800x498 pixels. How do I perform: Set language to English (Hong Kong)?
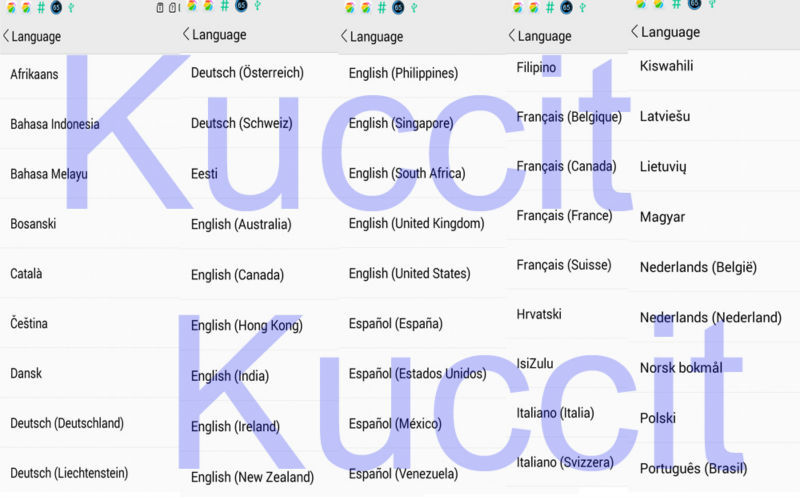[246, 325]
